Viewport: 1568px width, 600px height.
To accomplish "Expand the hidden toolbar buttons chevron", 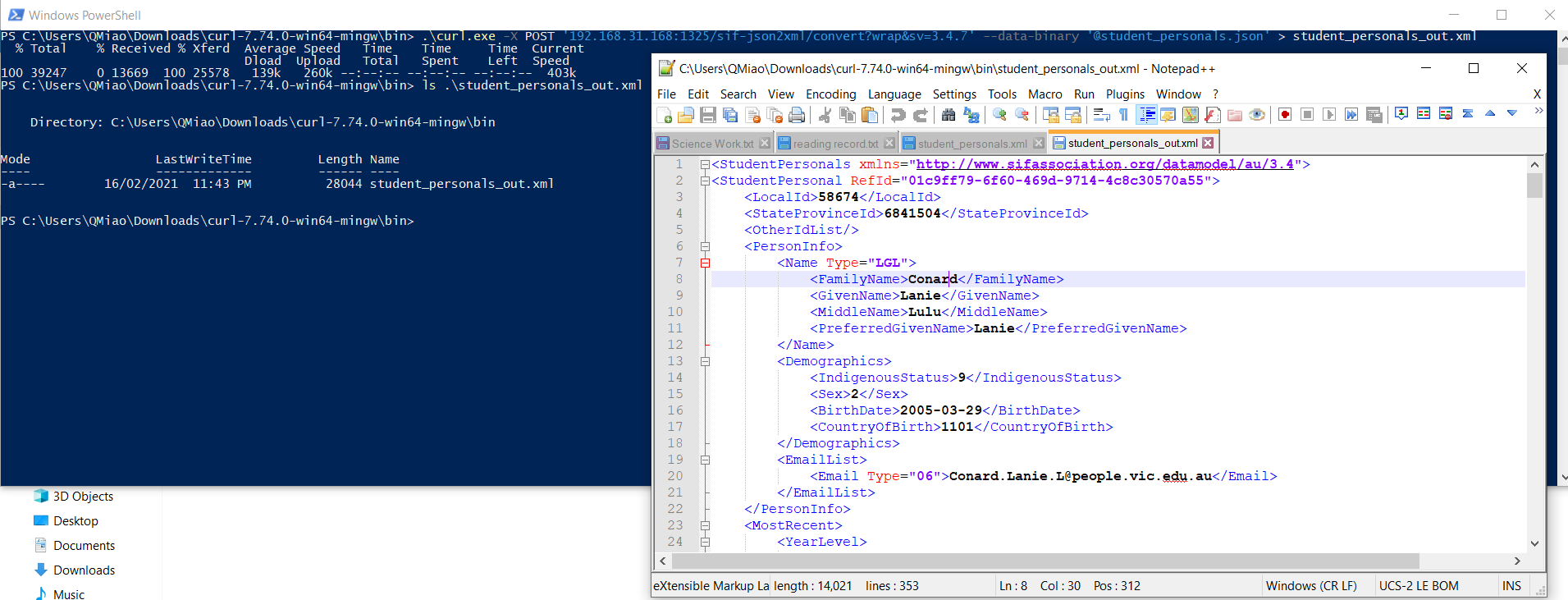I will point(1538,111).
